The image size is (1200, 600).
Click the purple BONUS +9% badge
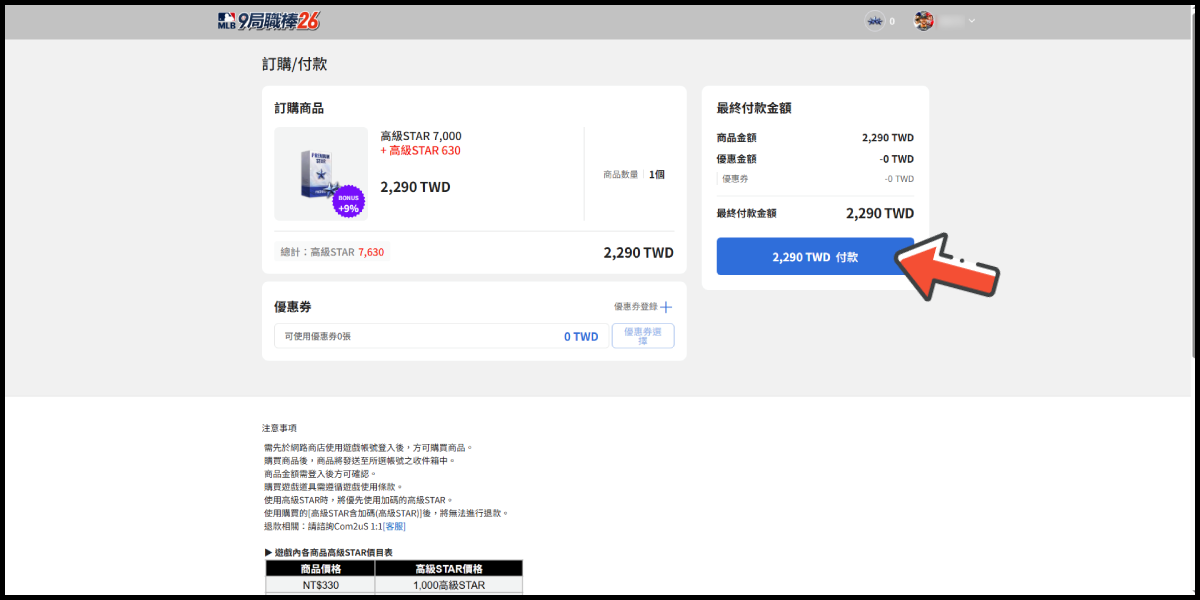(348, 201)
